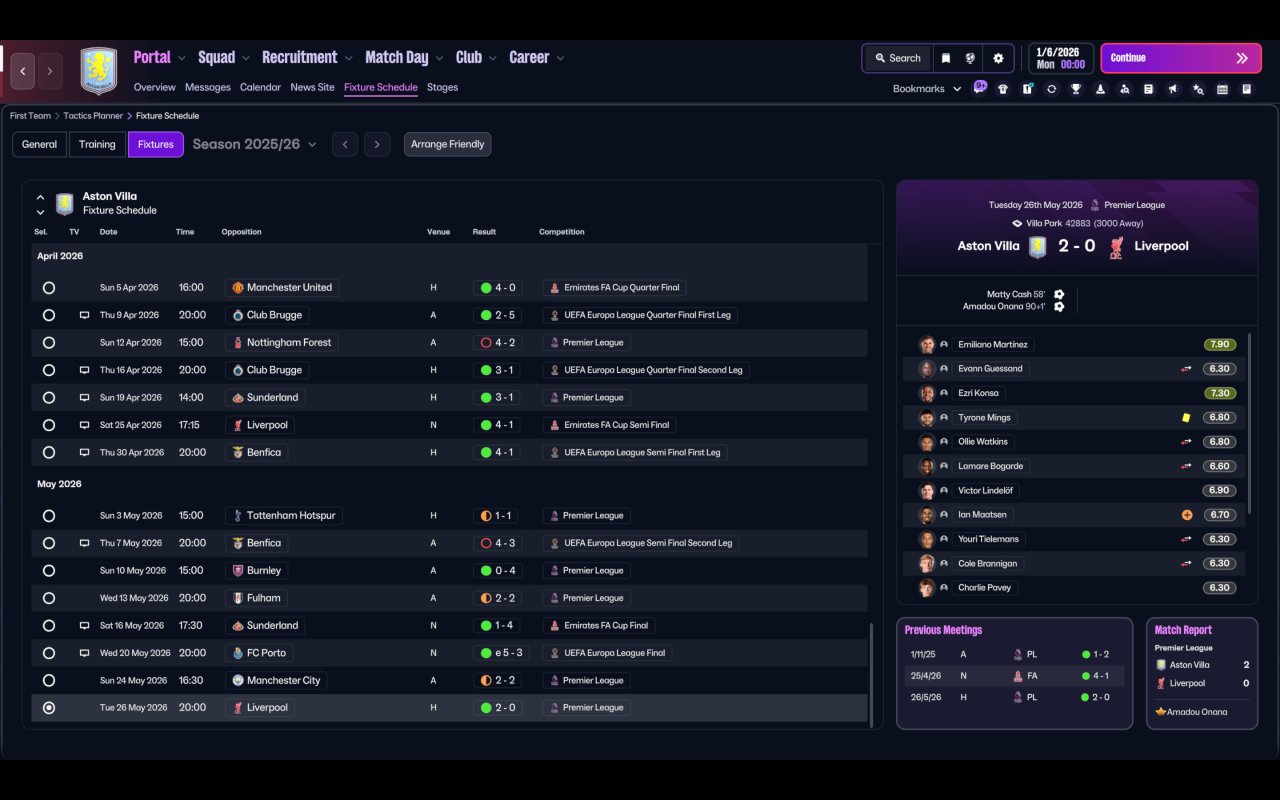The height and width of the screenshot is (800, 1280).
Task: Click the alert exclamation icon in bookmarks bar
Action: point(1027,89)
